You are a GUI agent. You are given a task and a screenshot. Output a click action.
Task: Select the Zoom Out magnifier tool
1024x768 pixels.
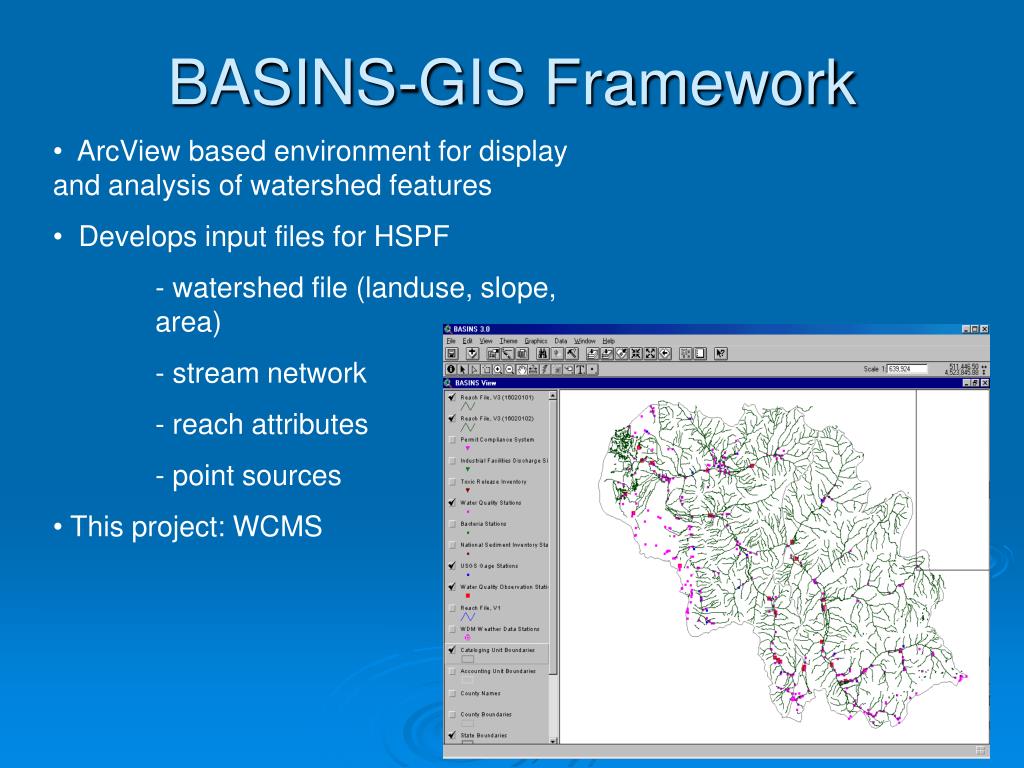(509, 369)
